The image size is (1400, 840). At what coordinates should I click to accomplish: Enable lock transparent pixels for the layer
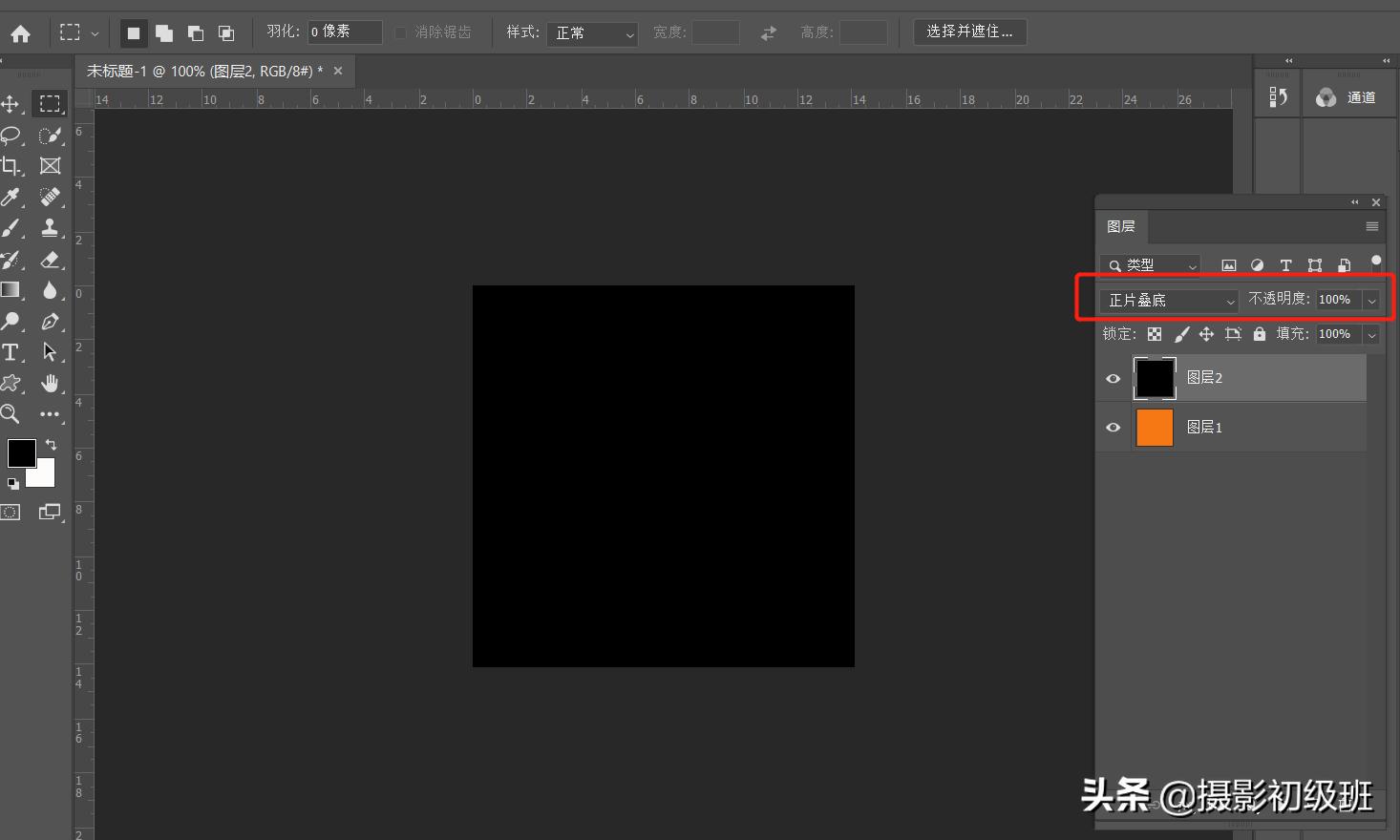pos(1154,334)
